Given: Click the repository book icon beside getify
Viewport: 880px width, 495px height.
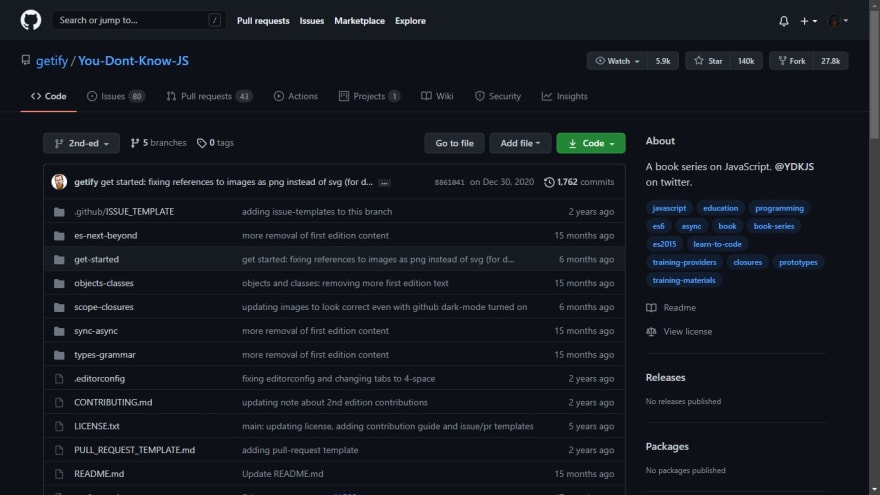Looking at the screenshot, I should click(26, 60).
